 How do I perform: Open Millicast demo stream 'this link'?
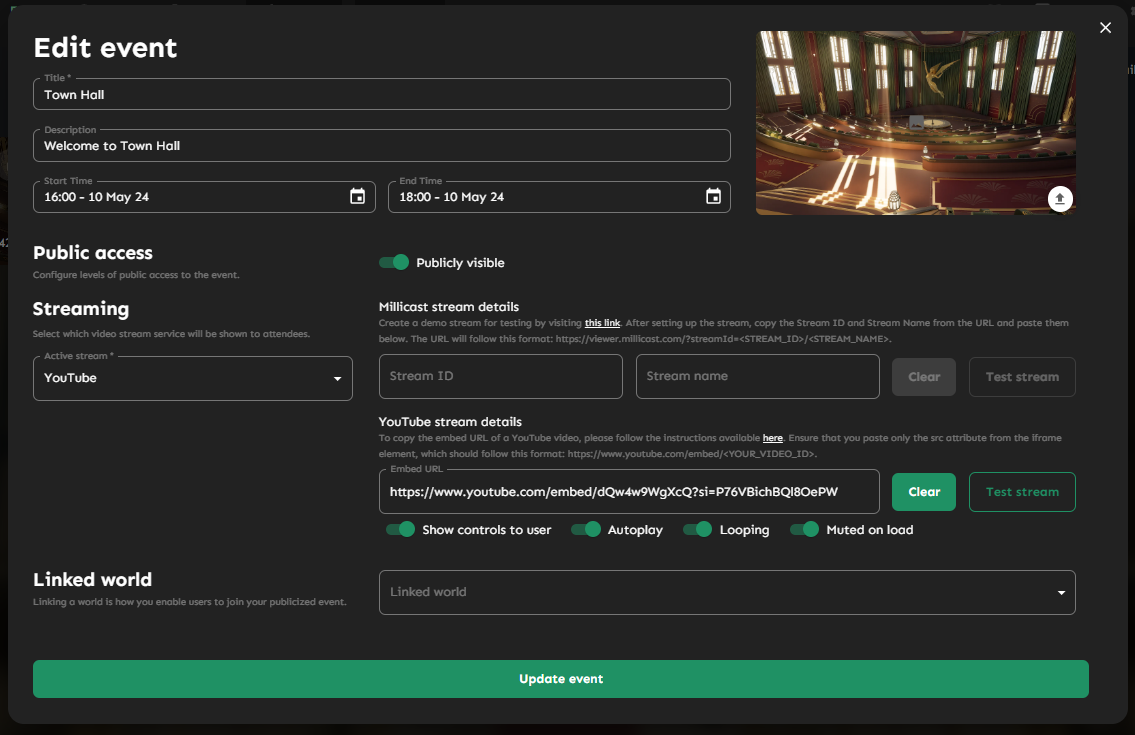(602, 323)
